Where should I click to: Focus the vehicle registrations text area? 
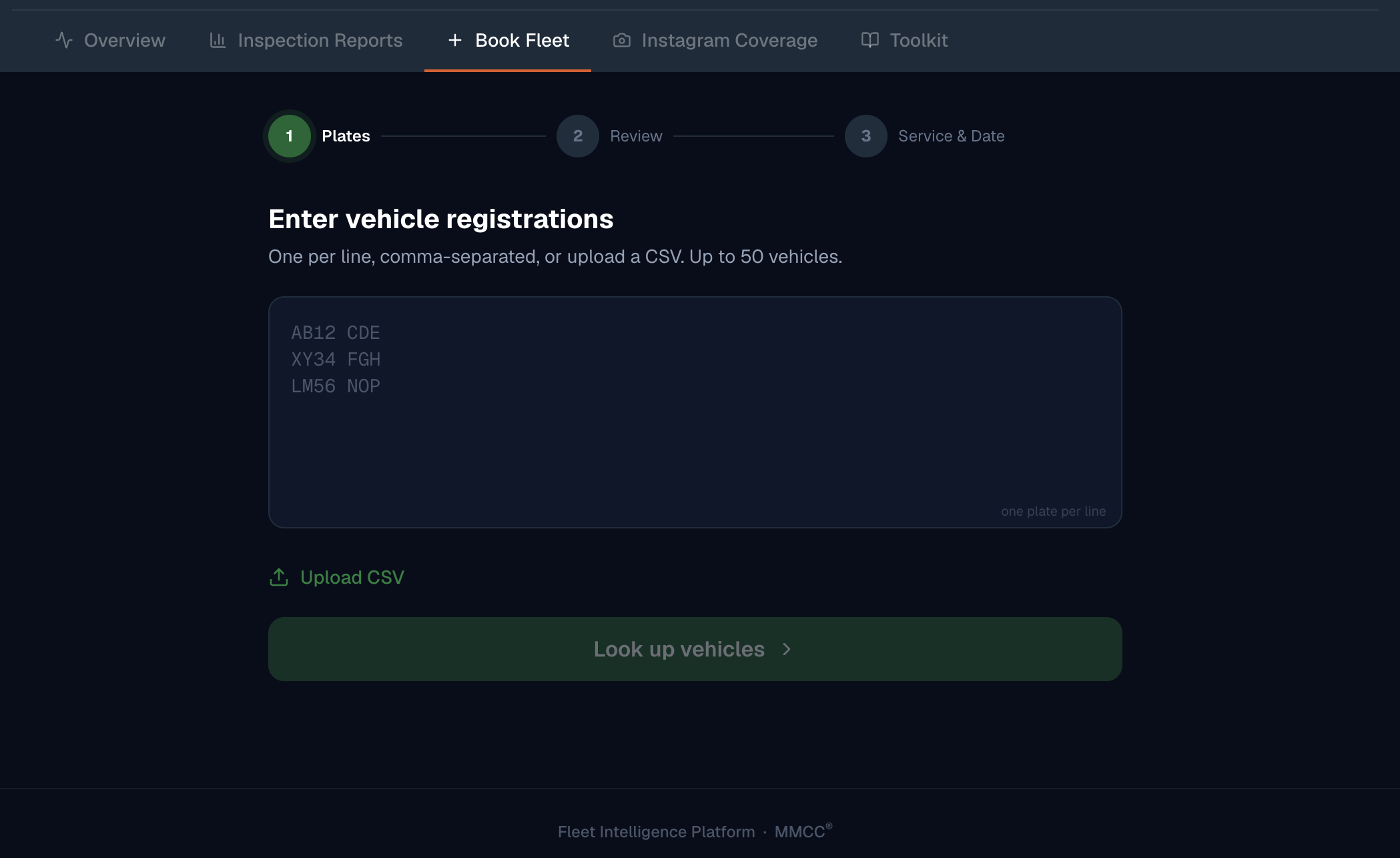point(695,412)
